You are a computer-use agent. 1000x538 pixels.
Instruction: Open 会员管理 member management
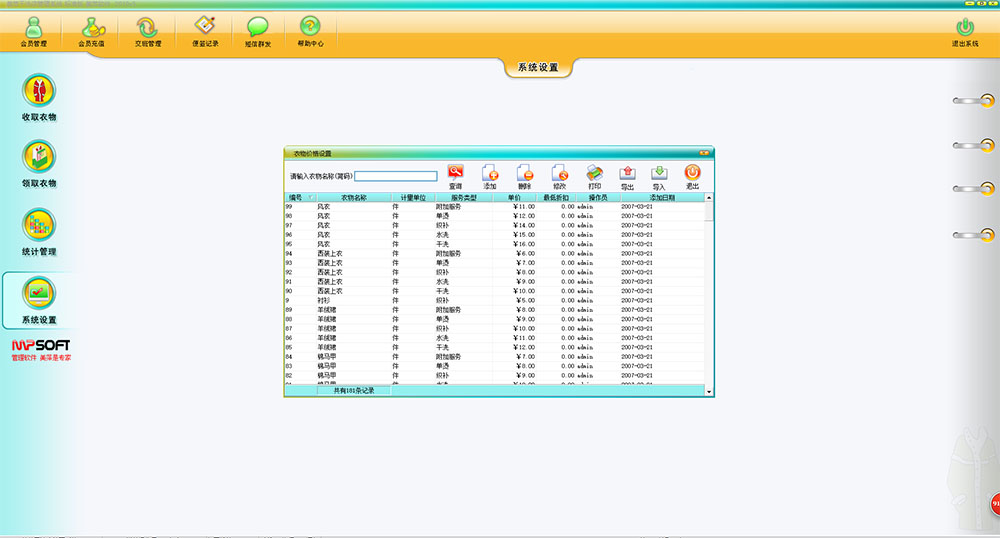[x=33, y=31]
